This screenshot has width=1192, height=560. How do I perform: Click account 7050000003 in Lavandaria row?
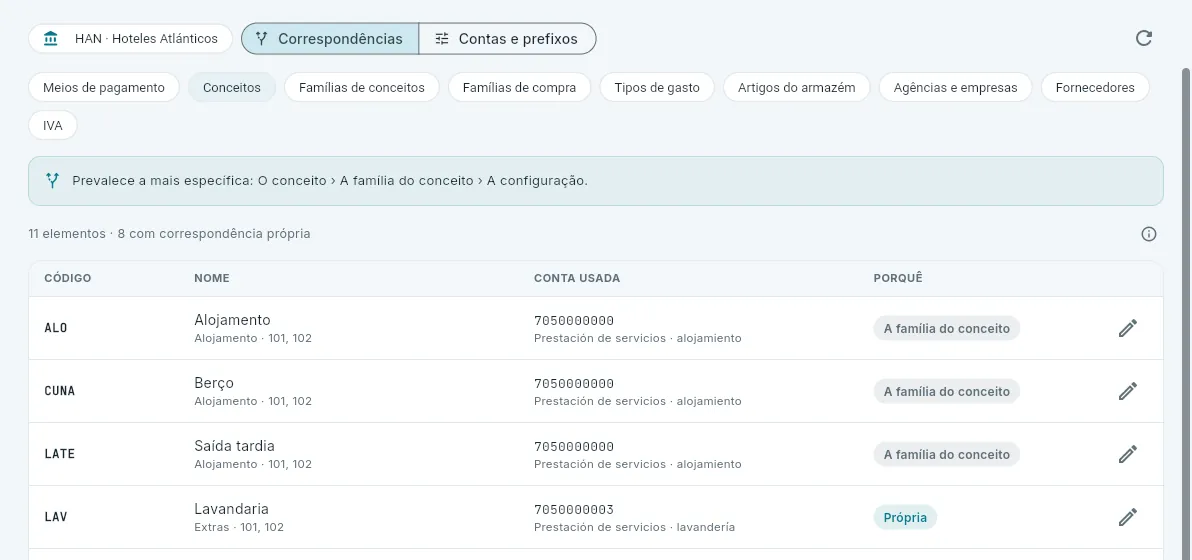pos(574,509)
